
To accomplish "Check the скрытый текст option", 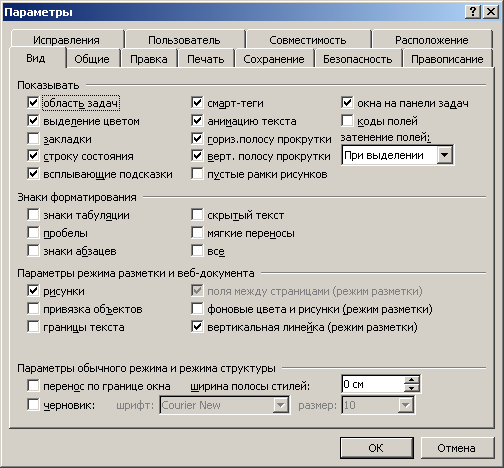I will (197, 214).
